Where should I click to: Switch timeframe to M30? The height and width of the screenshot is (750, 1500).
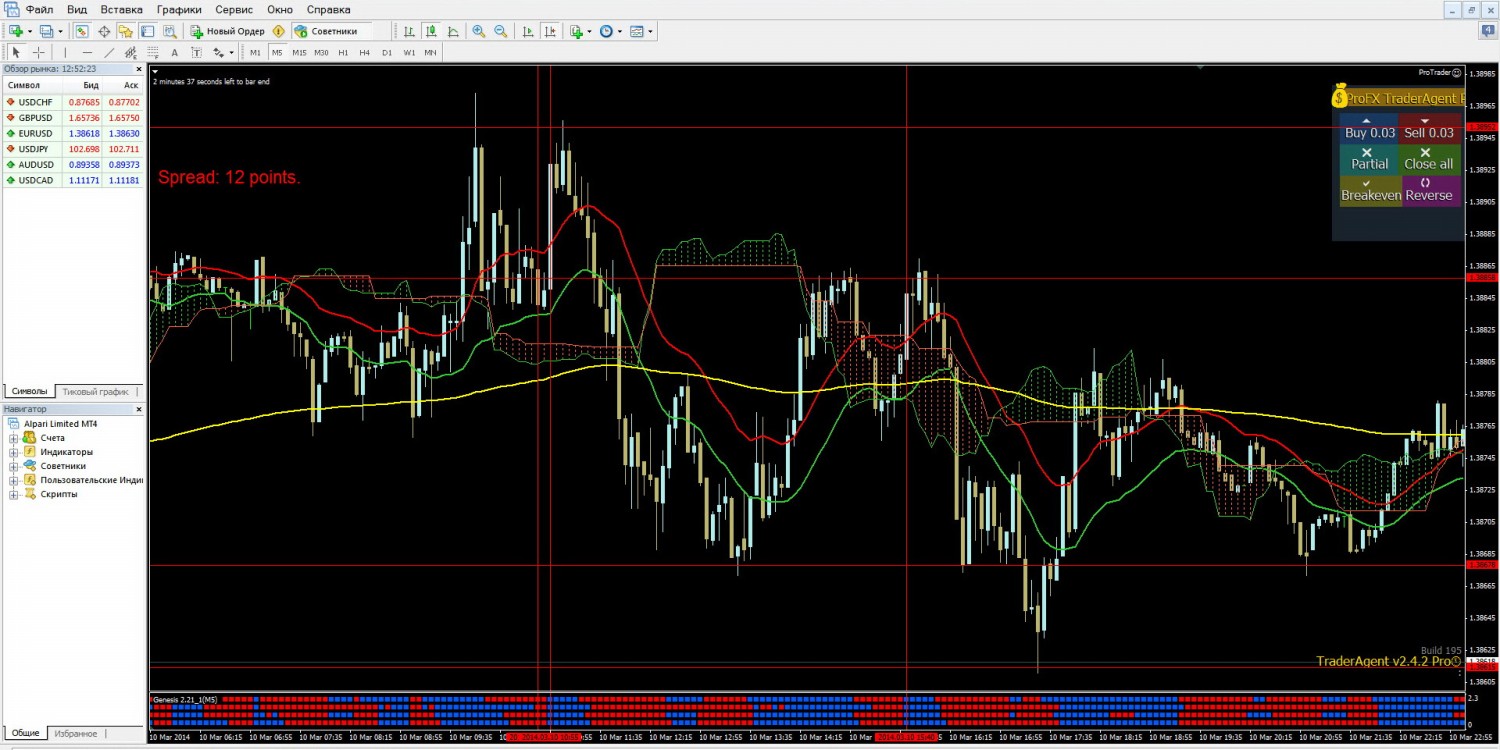(x=321, y=52)
